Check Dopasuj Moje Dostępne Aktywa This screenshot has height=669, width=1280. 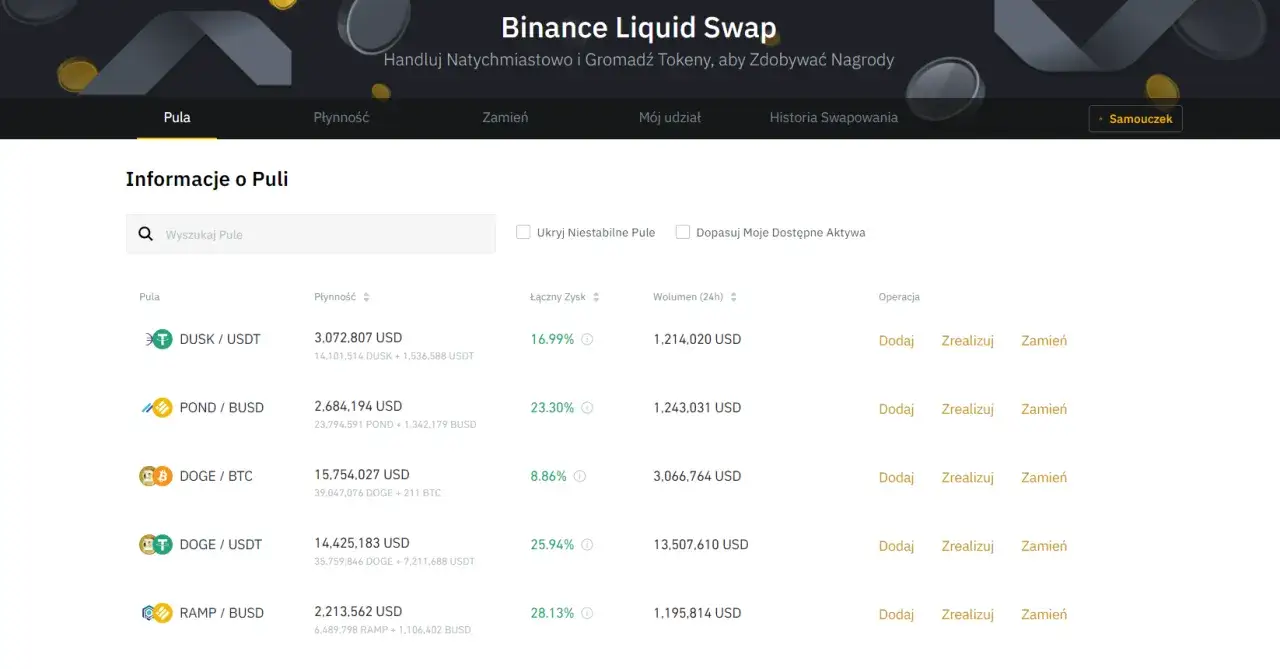pyautogui.click(x=683, y=231)
